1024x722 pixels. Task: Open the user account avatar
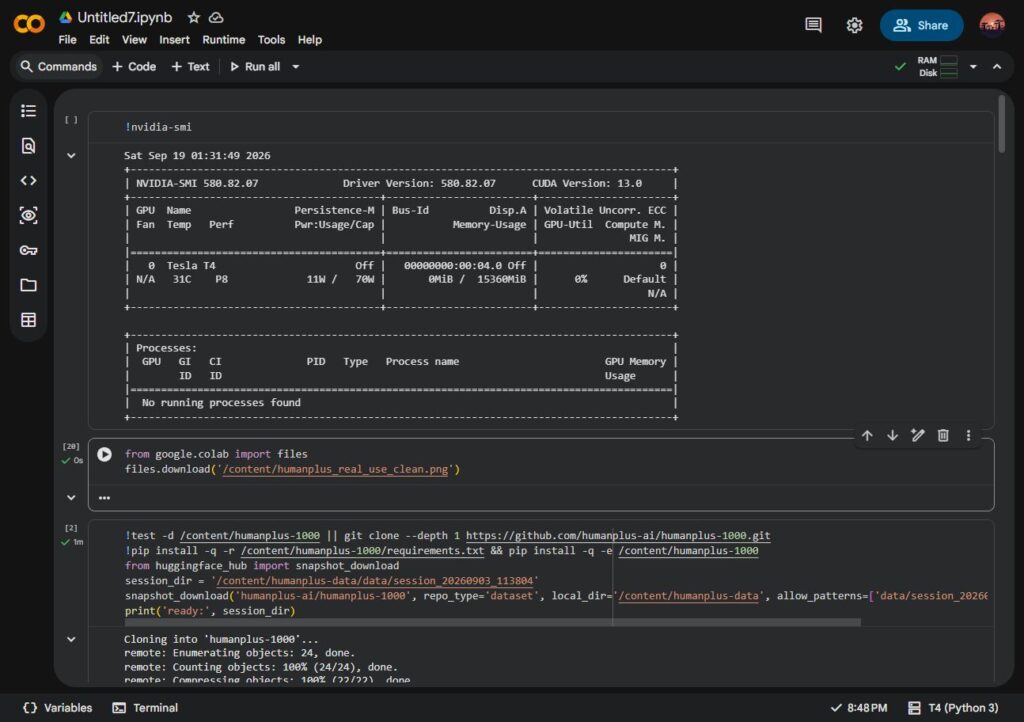point(991,25)
